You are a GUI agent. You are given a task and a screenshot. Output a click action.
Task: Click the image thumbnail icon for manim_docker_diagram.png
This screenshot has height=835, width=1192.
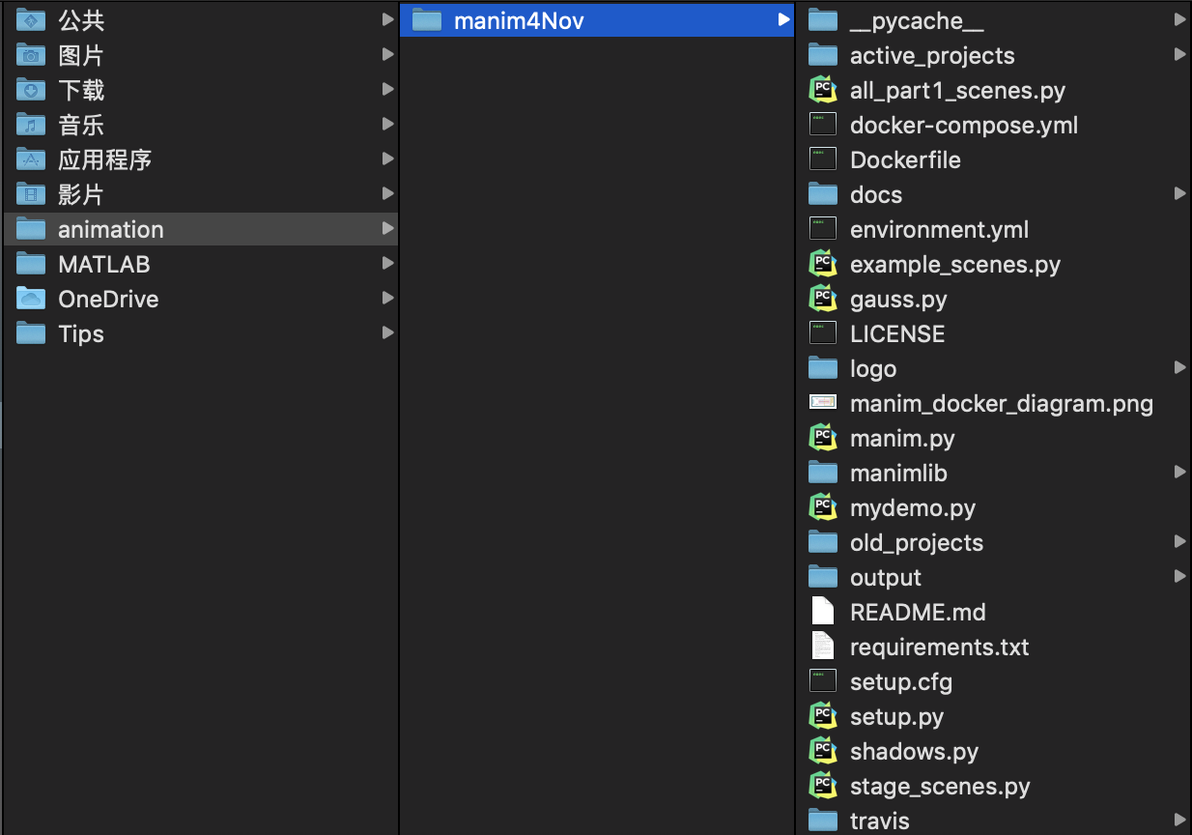click(x=822, y=403)
